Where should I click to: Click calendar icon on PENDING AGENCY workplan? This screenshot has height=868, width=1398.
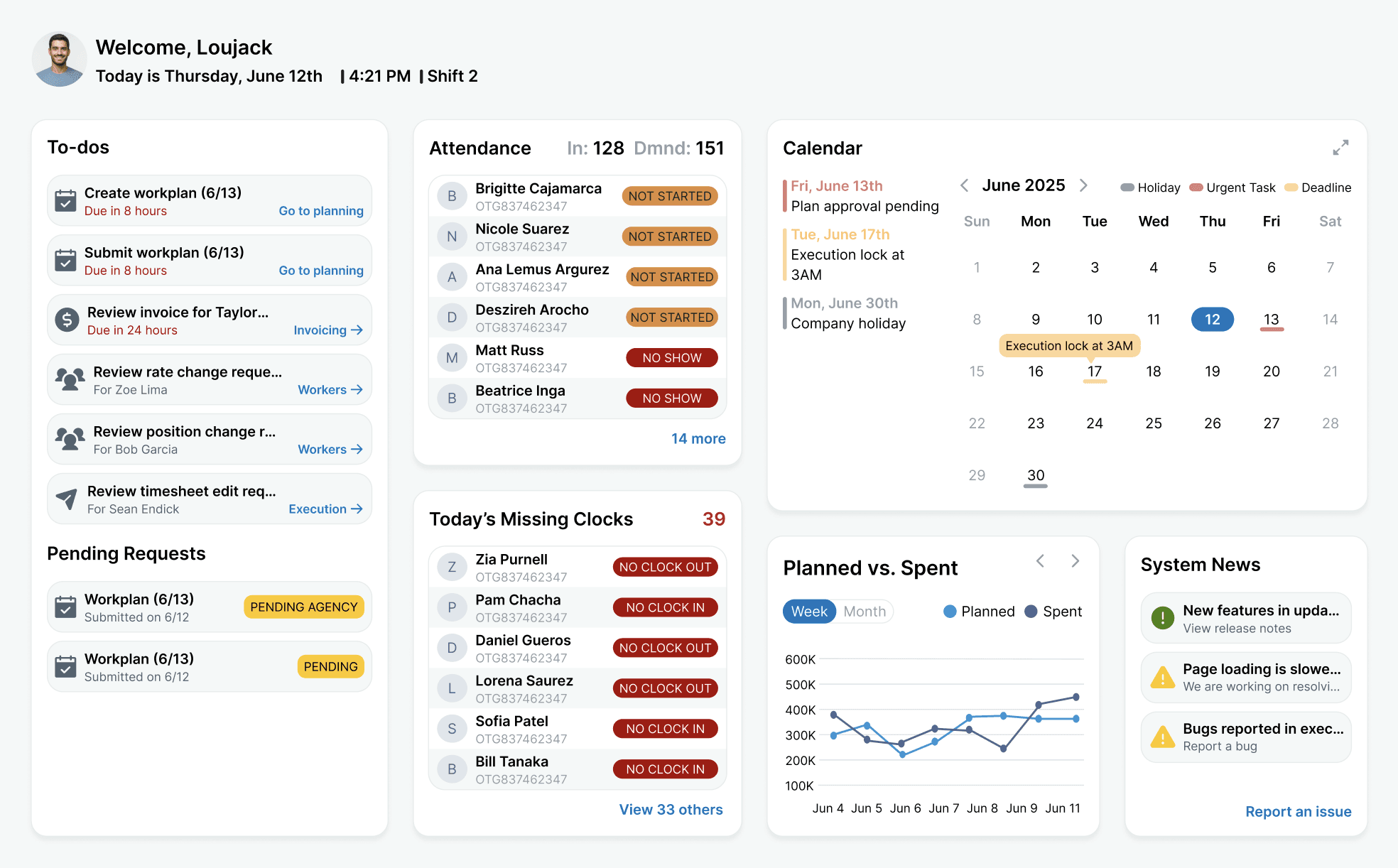pos(66,607)
